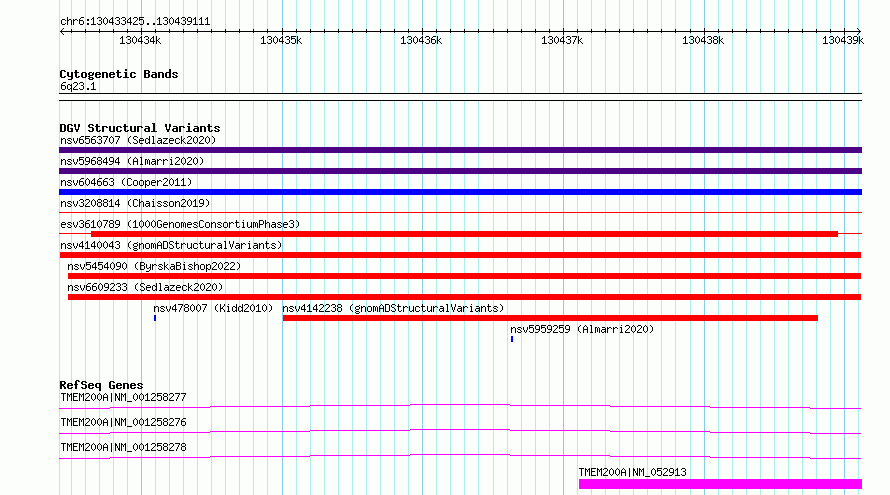Open variant nsv3208814 (Chaisson2019) label

pos(135,203)
